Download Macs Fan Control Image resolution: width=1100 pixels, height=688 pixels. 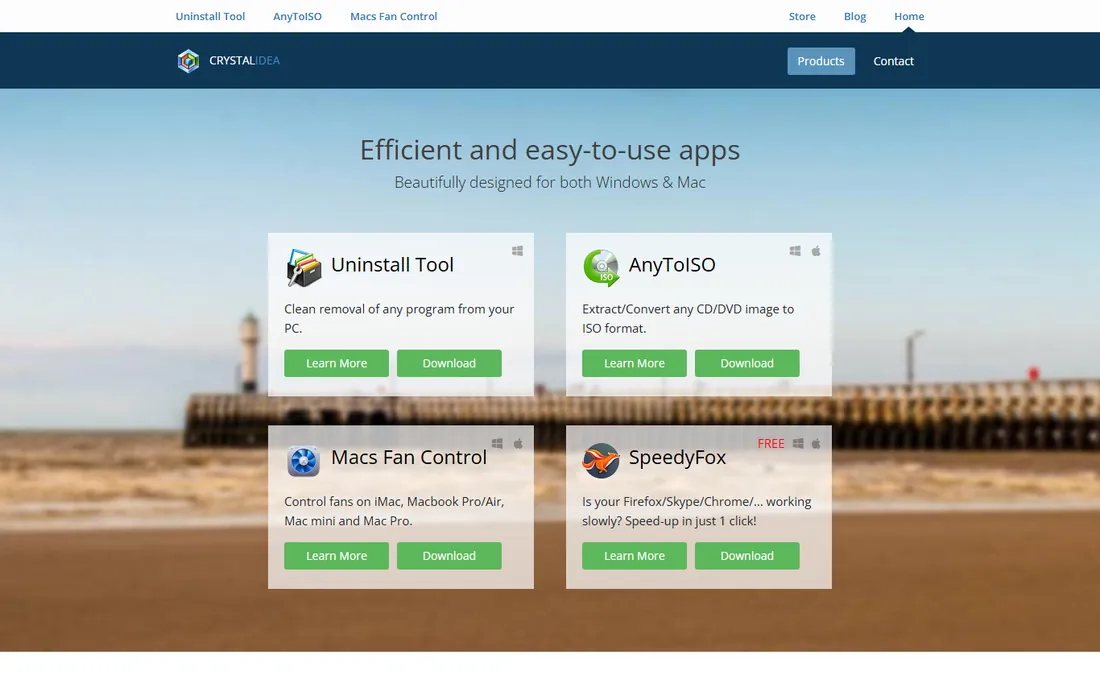[449, 555]
